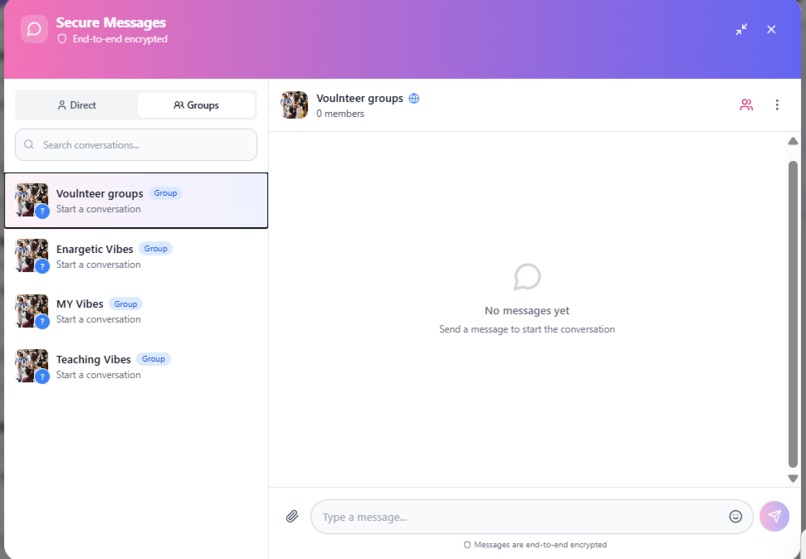Image resolution: width=806 pixels, height=559 pixels.
Task: Click the empty chat bubble icon
Action: tap(527, 277)
